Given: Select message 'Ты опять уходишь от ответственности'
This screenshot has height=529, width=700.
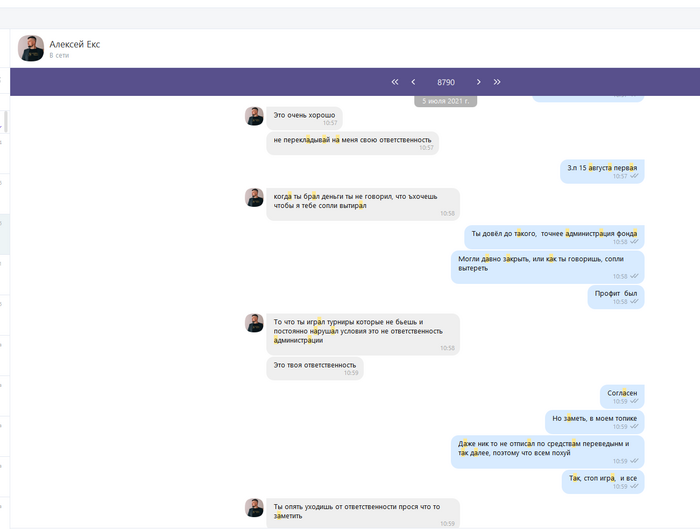Looking at the screenshot, I should 363,513.
